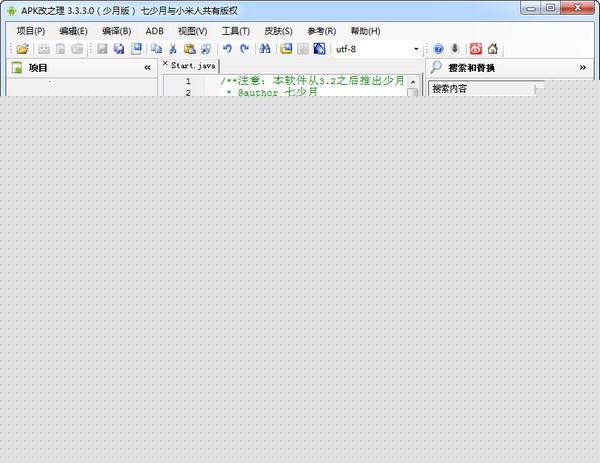
Task: Close the Start.java tab
Action: tap(166, 65)
